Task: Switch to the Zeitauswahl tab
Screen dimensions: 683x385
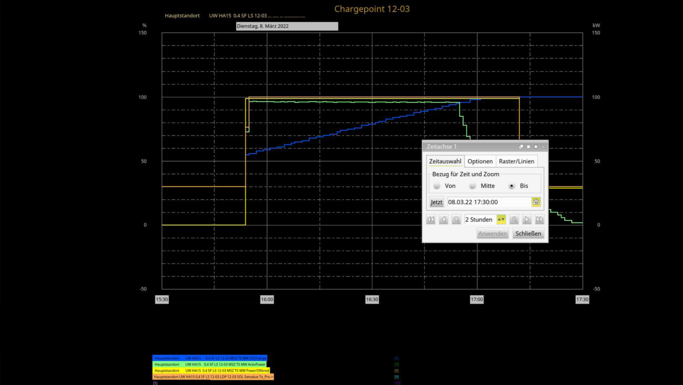Action: tap(445, 161)
